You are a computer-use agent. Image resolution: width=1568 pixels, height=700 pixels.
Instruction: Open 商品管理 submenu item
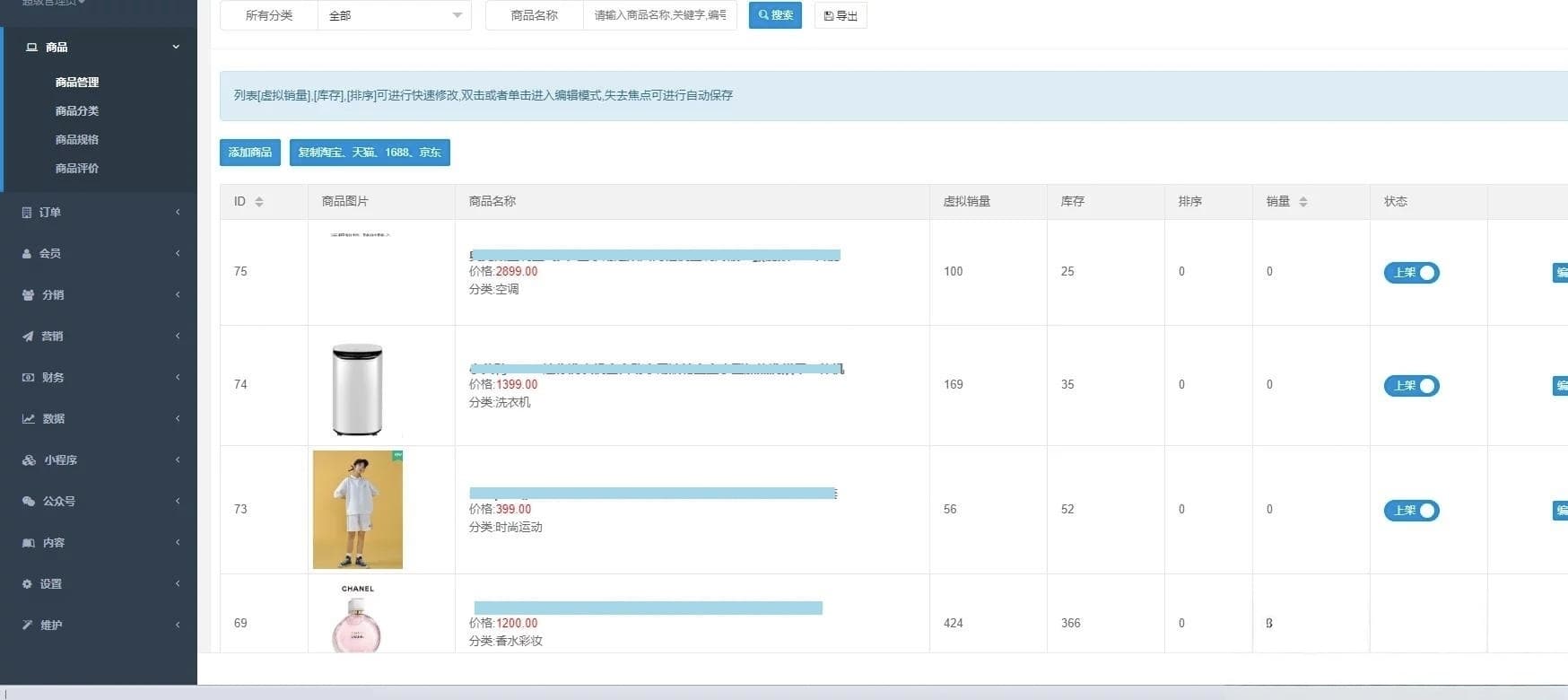tap(77, 83)
